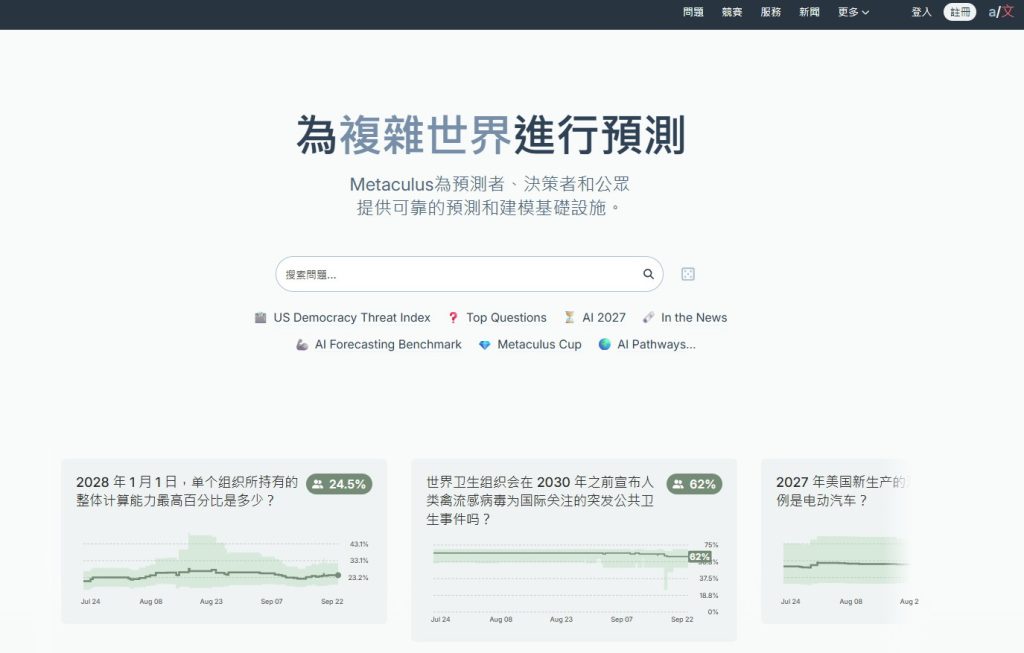Image resolution: width=1024 pixels, height=653 pixels.
Task: Click the red question mark icon
Action: click(x=453, y=317)
